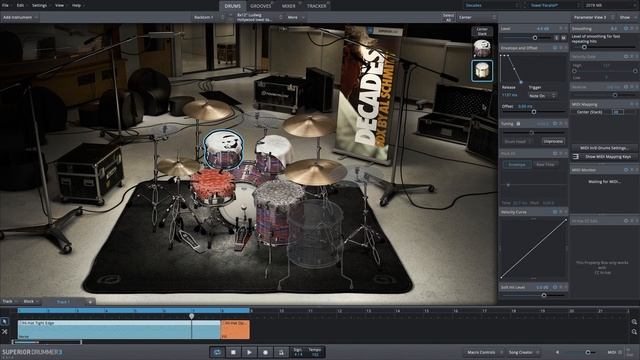Screen dimensions: 640x360
Task: Toggle the Velocity Gate power button
Action: [626, 57]
